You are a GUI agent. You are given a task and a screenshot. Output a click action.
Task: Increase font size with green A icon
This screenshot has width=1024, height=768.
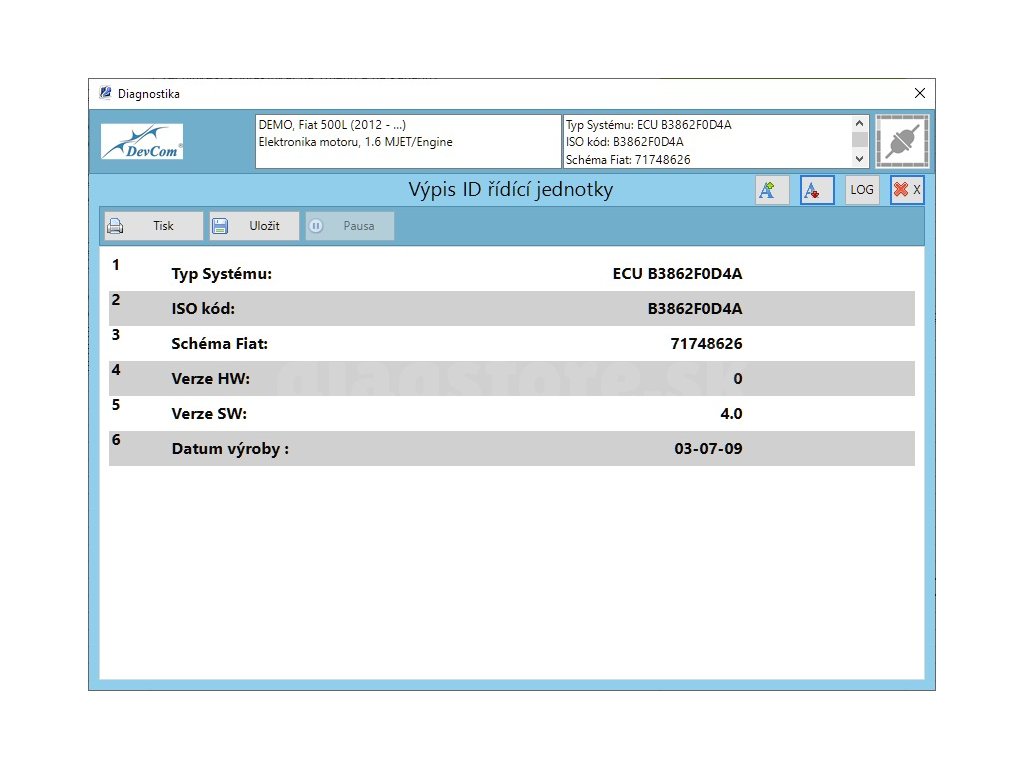coord(772,190)
